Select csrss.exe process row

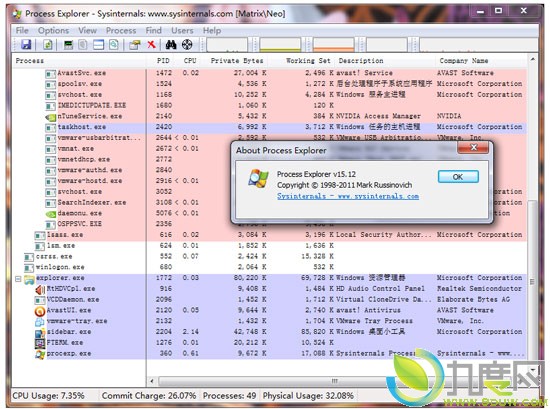click(x=269, y=256)
